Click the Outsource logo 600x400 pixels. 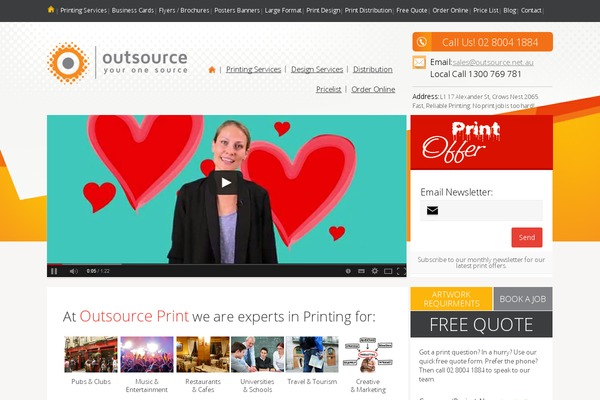(118, 63)
